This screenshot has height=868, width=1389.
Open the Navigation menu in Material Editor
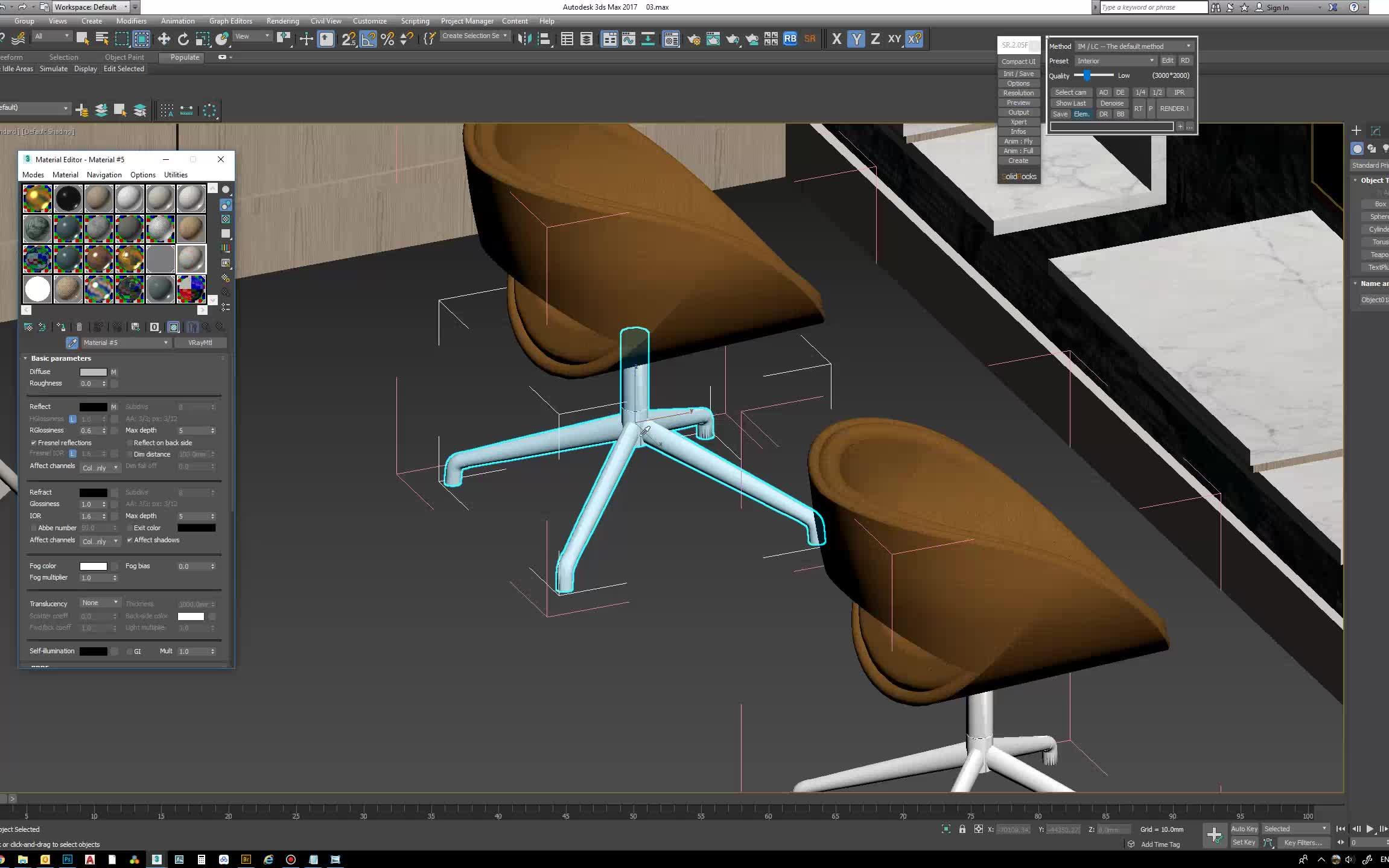tap(104, 175)
